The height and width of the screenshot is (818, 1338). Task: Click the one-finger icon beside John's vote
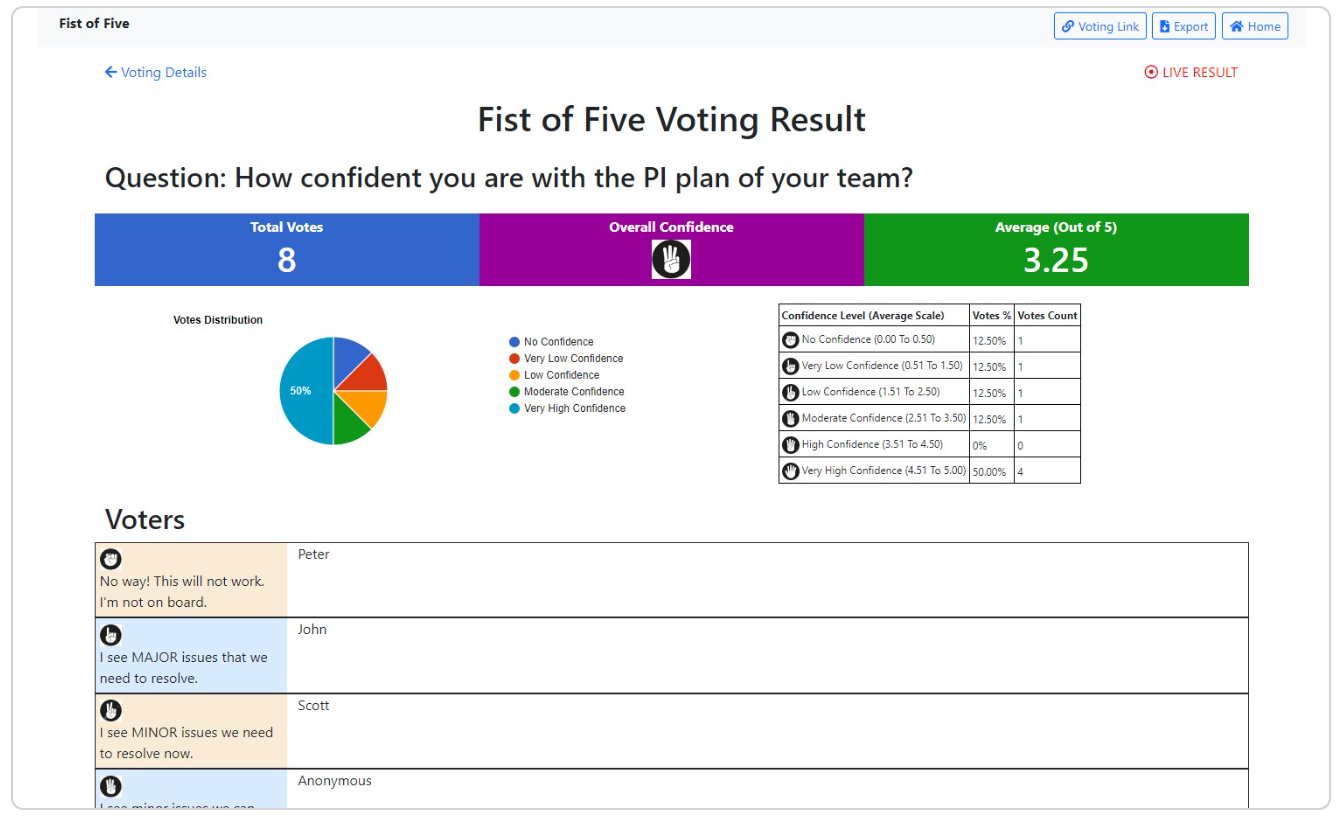(111, 635)
